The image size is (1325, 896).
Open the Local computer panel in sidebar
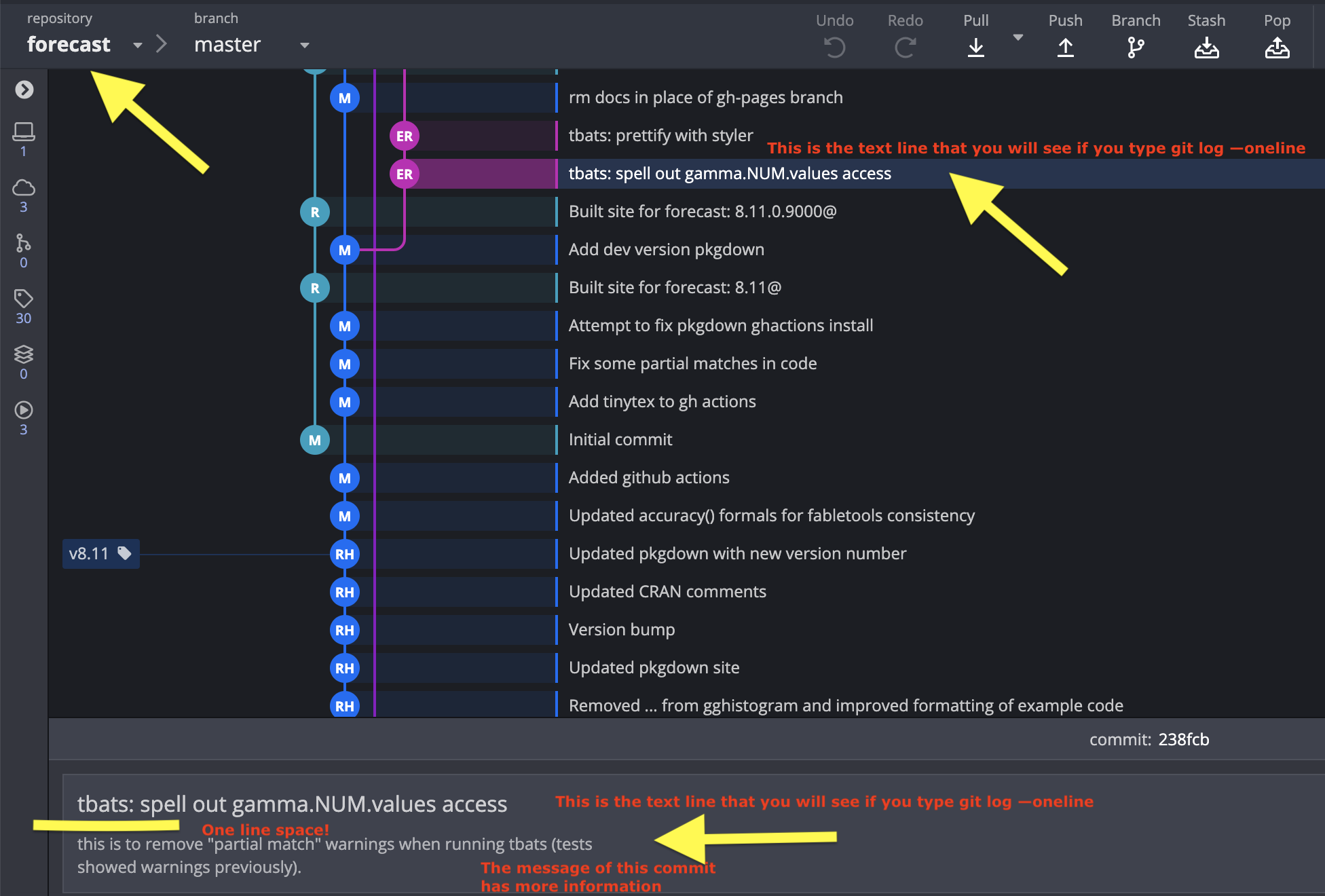click(x=24, y=132)
